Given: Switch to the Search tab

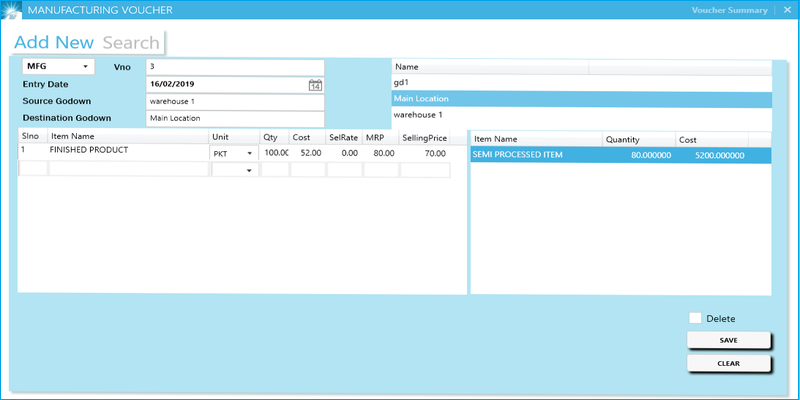Looking at the screenshot, I should [x=131, y=43].
